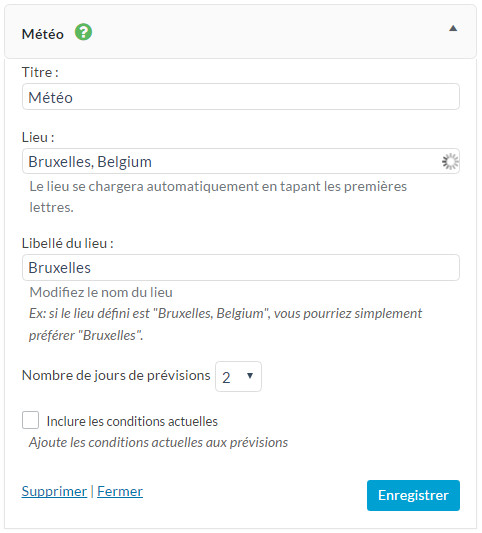
Task: Focus the Titre input containing Météo
Action: [x=241, y=97]
